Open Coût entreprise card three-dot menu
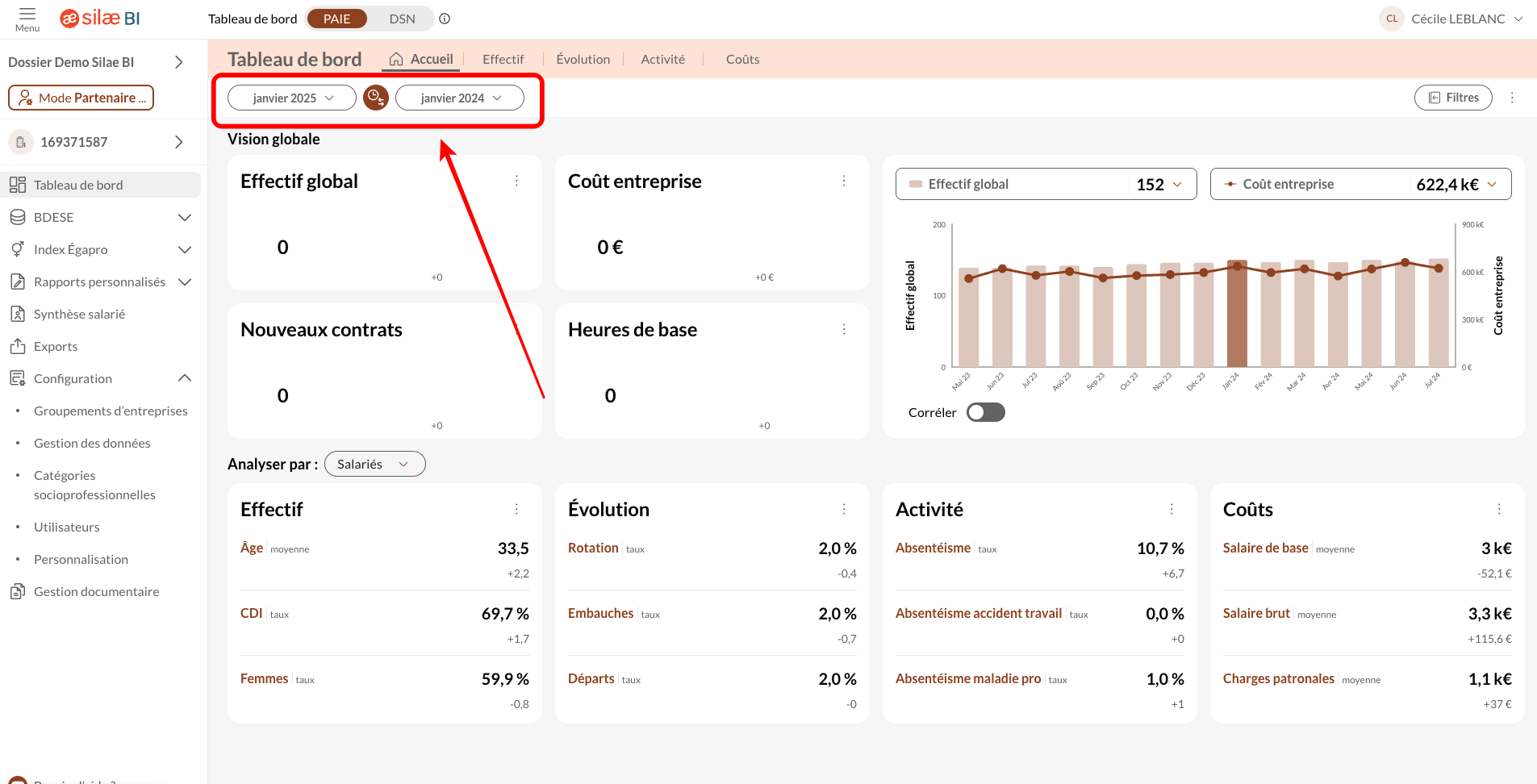The height and width of the screenshot is (784, 1537). pyautogui.click(x=844, y=181)
